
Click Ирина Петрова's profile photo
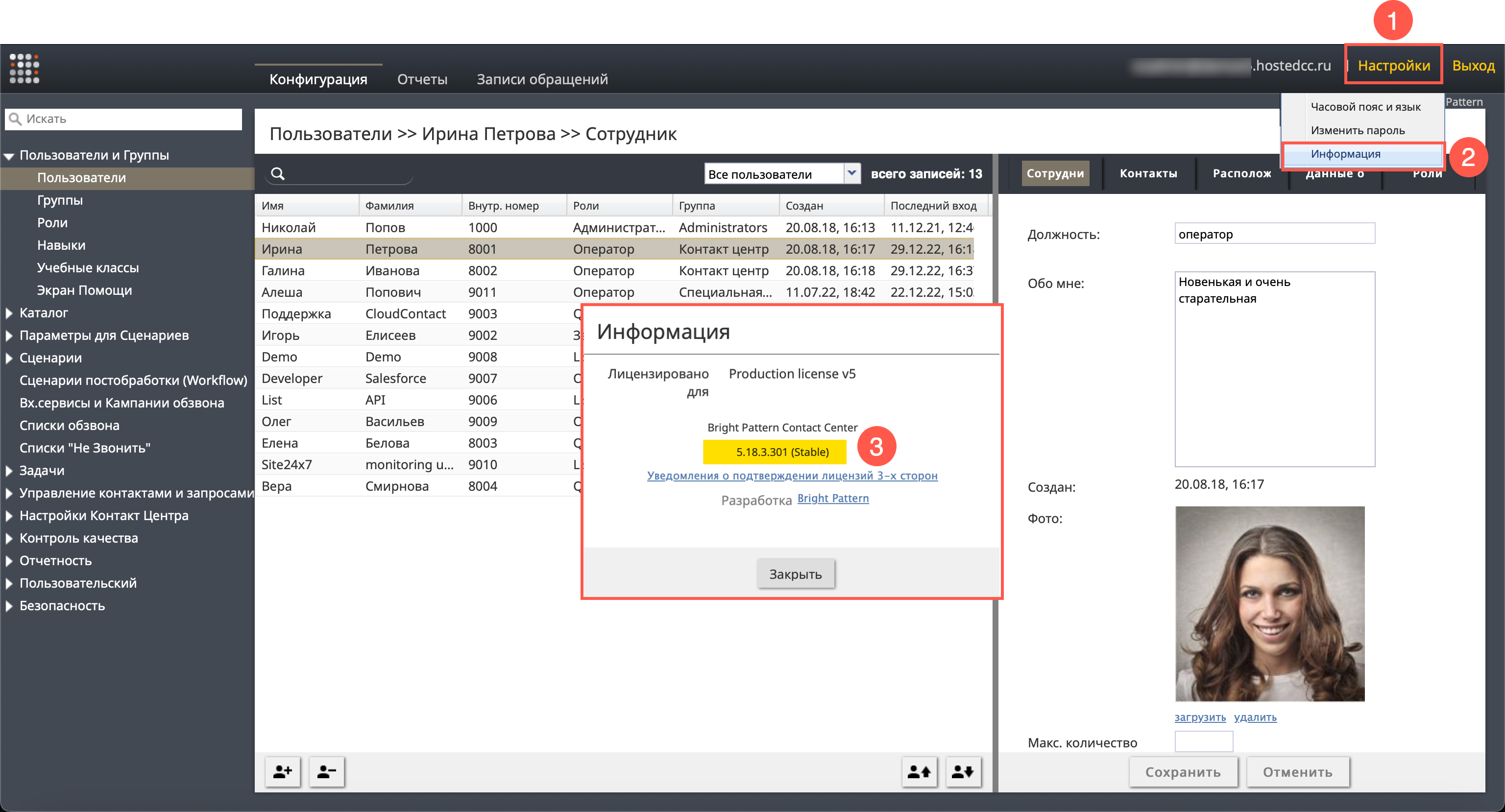(1269, 603)
